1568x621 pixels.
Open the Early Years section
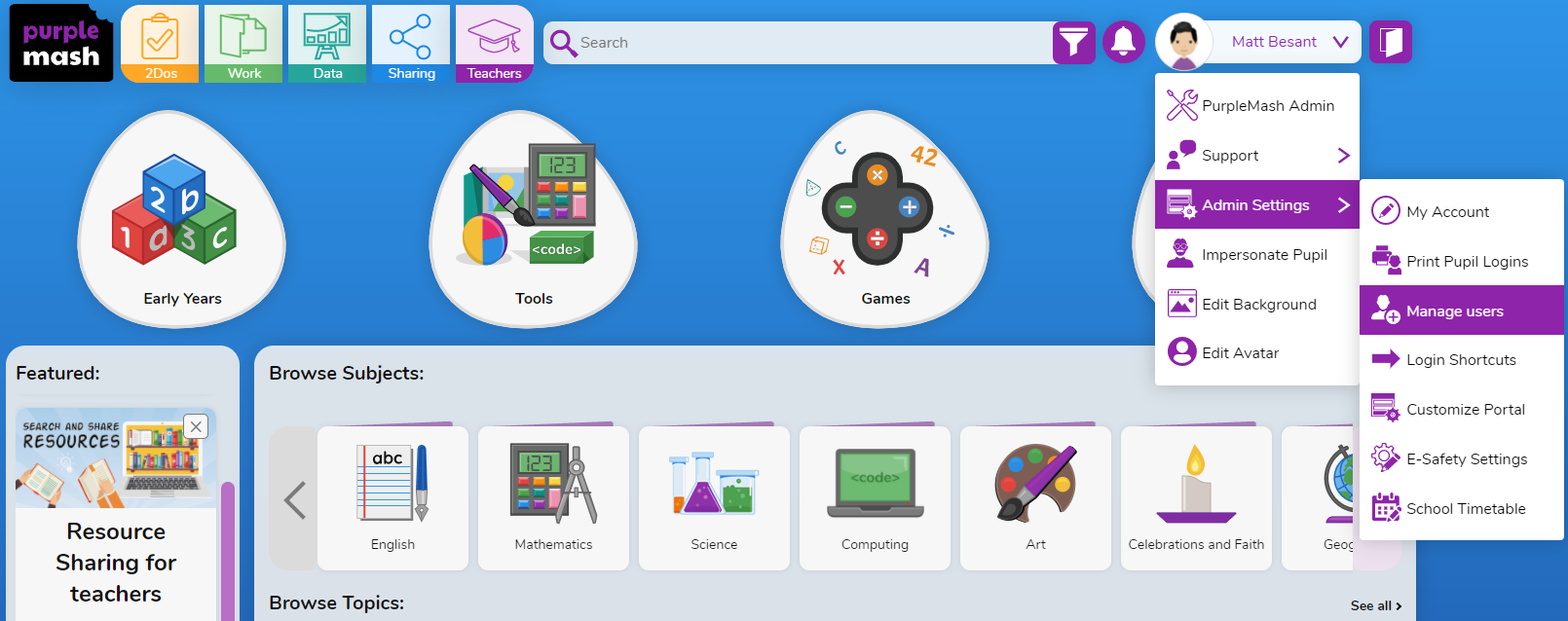[x=182, y=219]
